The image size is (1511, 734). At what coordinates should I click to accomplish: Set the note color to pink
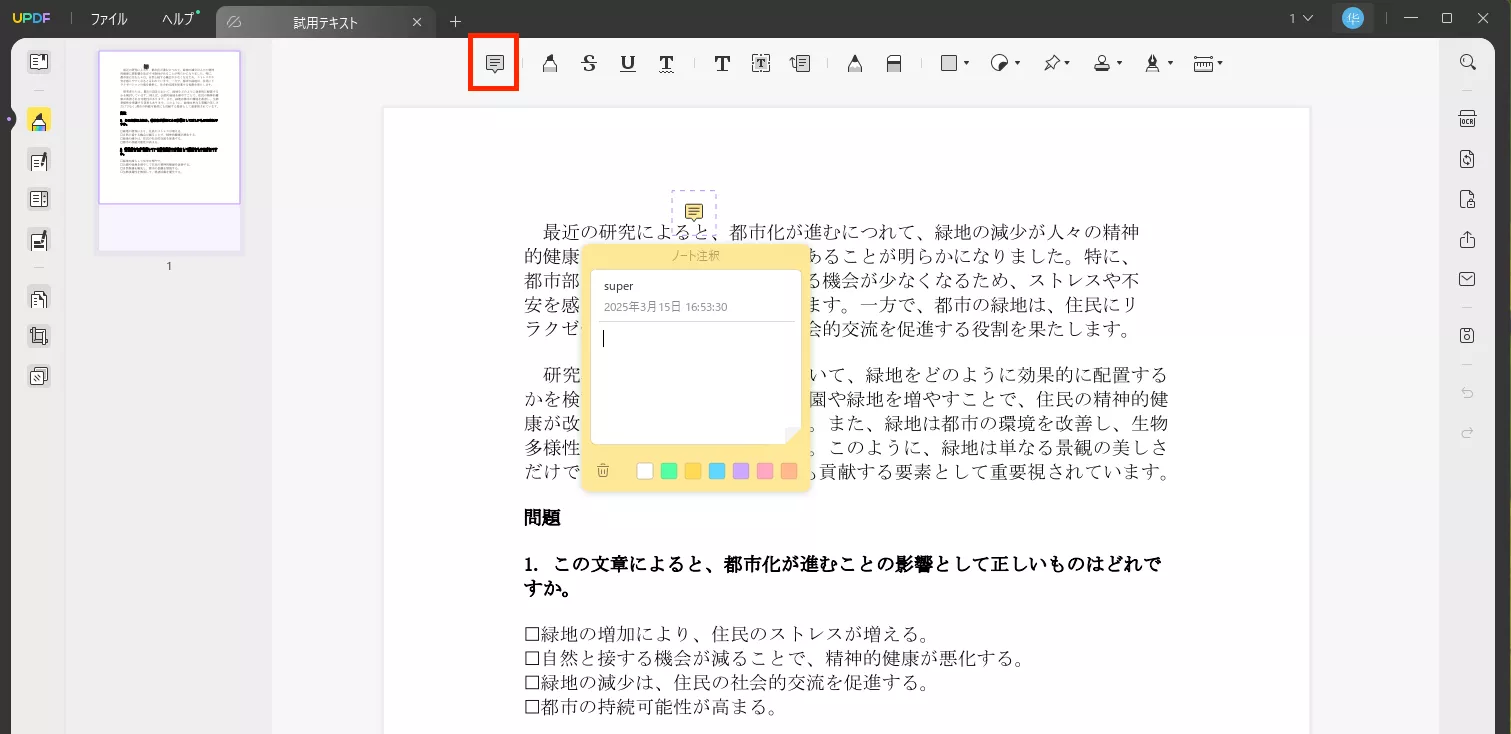pos(765,471)
